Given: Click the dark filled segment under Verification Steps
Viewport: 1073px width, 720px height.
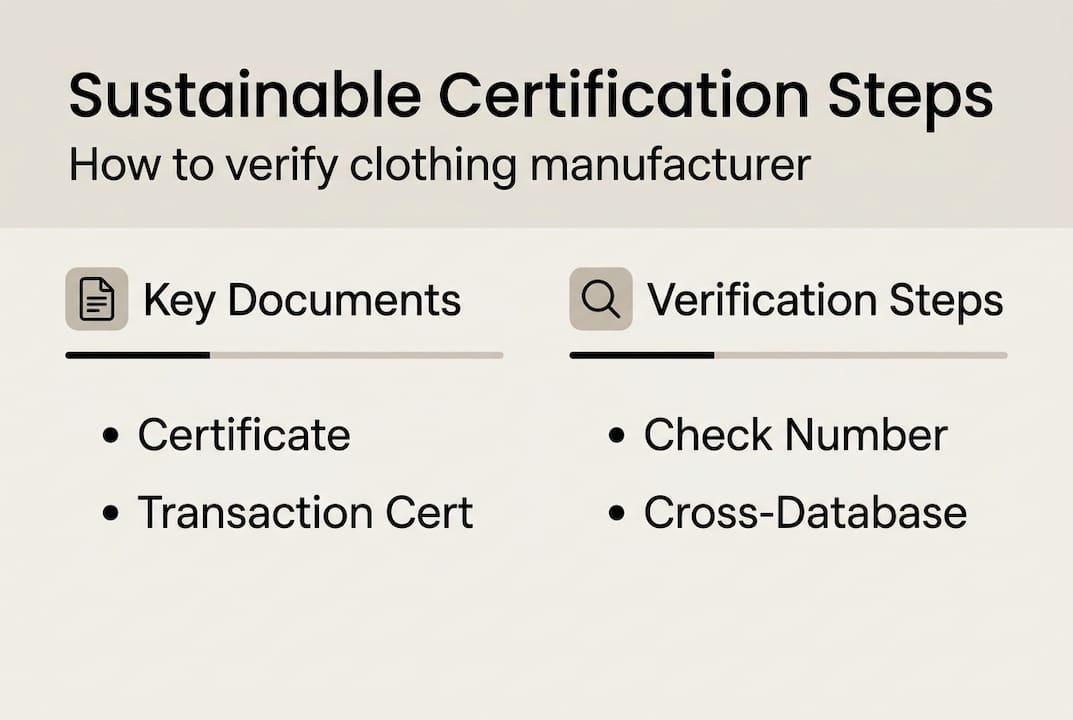Looking at the screenshot, I should point(642,355).
